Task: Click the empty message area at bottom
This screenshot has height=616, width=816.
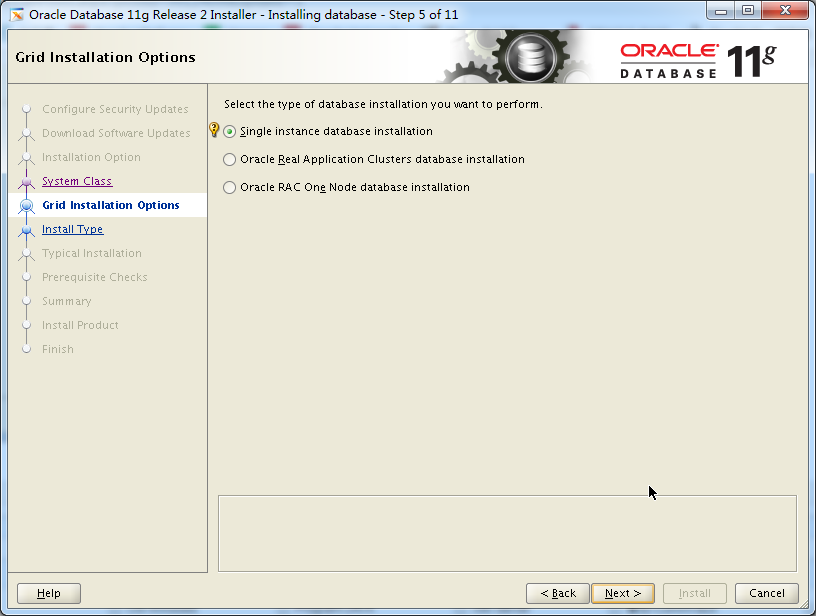Action: pos(507,534)
